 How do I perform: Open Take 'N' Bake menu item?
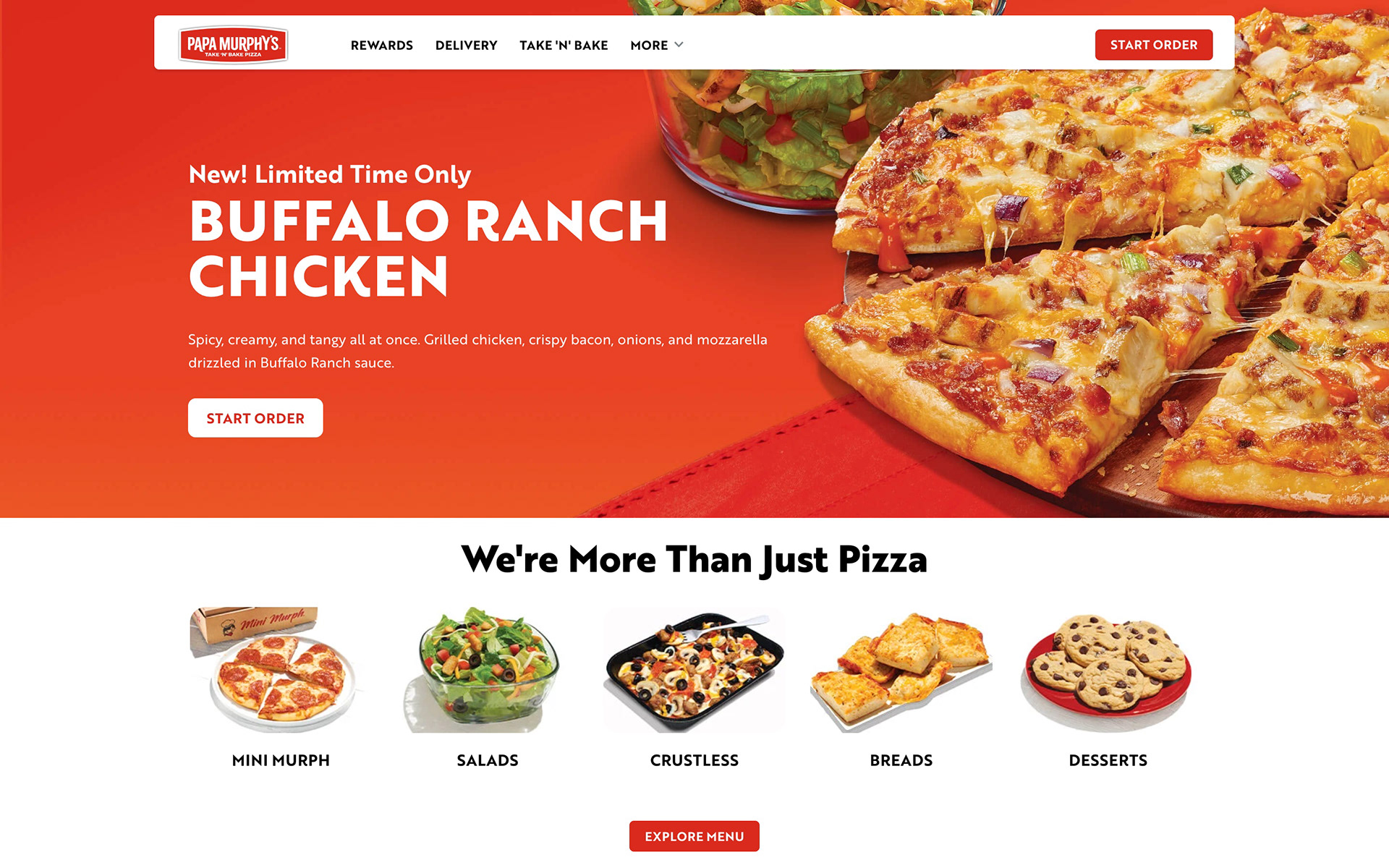click(x=564, y=45)
